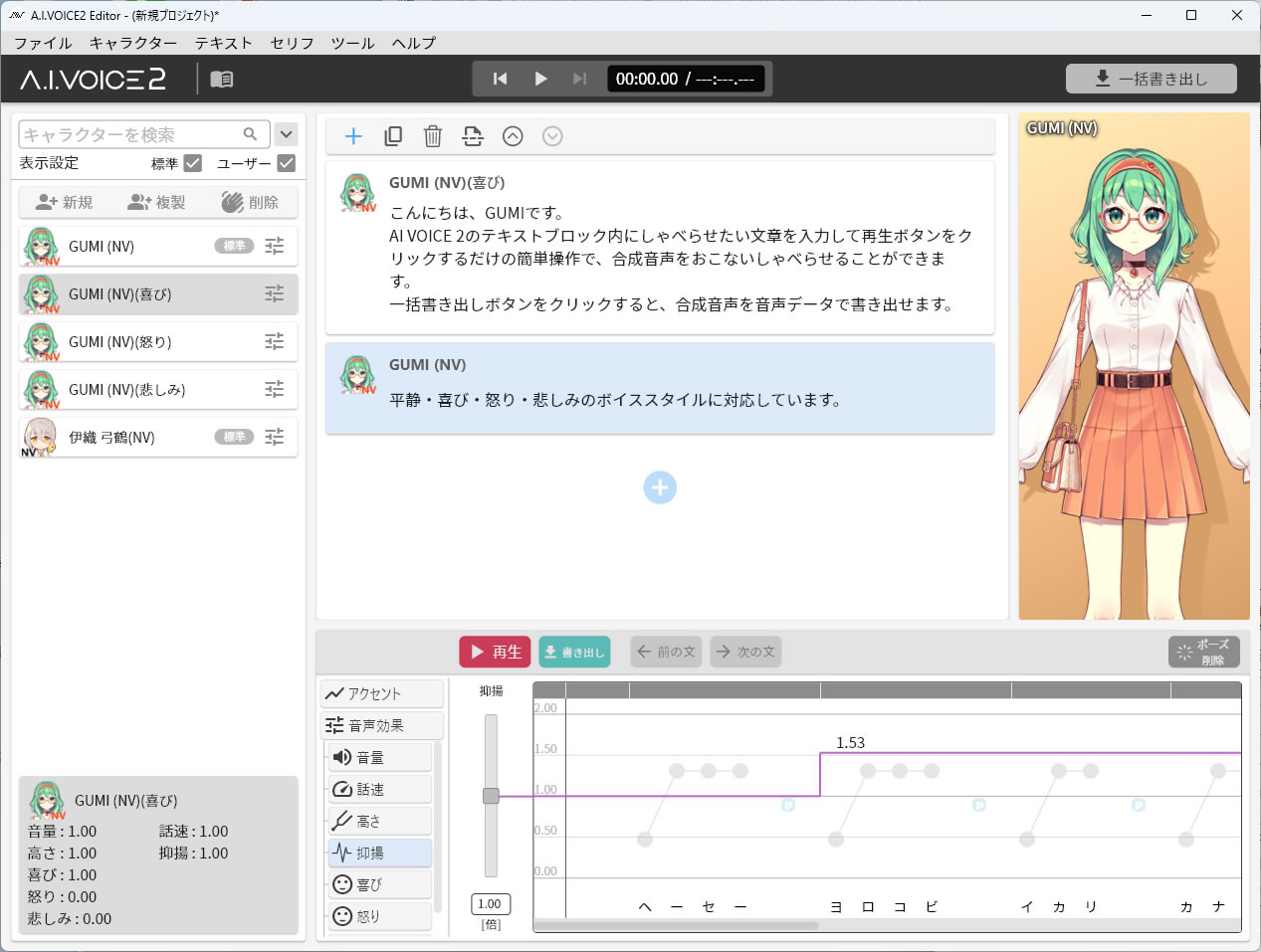Click avatar of GUMI (NV)(喜び) text block

click(358, 193)
